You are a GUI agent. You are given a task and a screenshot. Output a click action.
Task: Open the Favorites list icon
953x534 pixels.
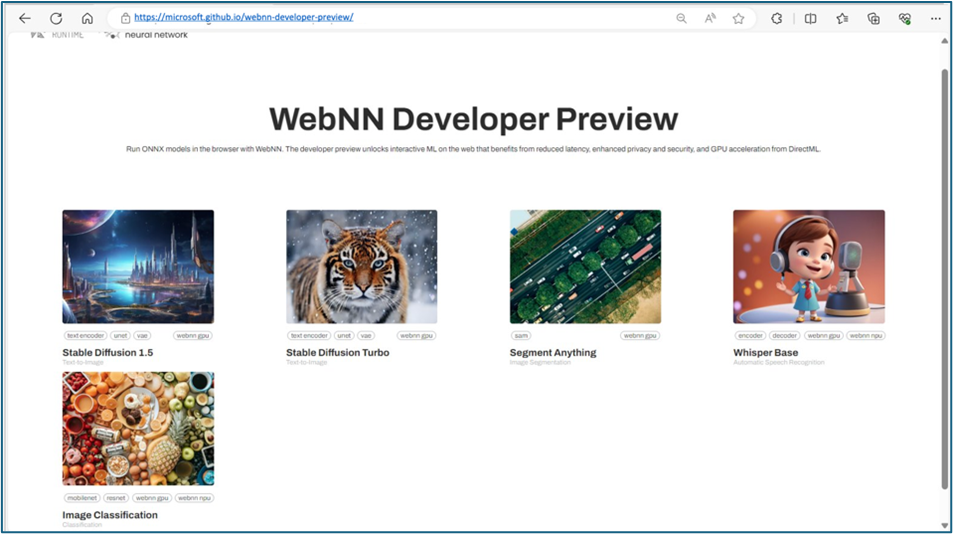[842, 18]
